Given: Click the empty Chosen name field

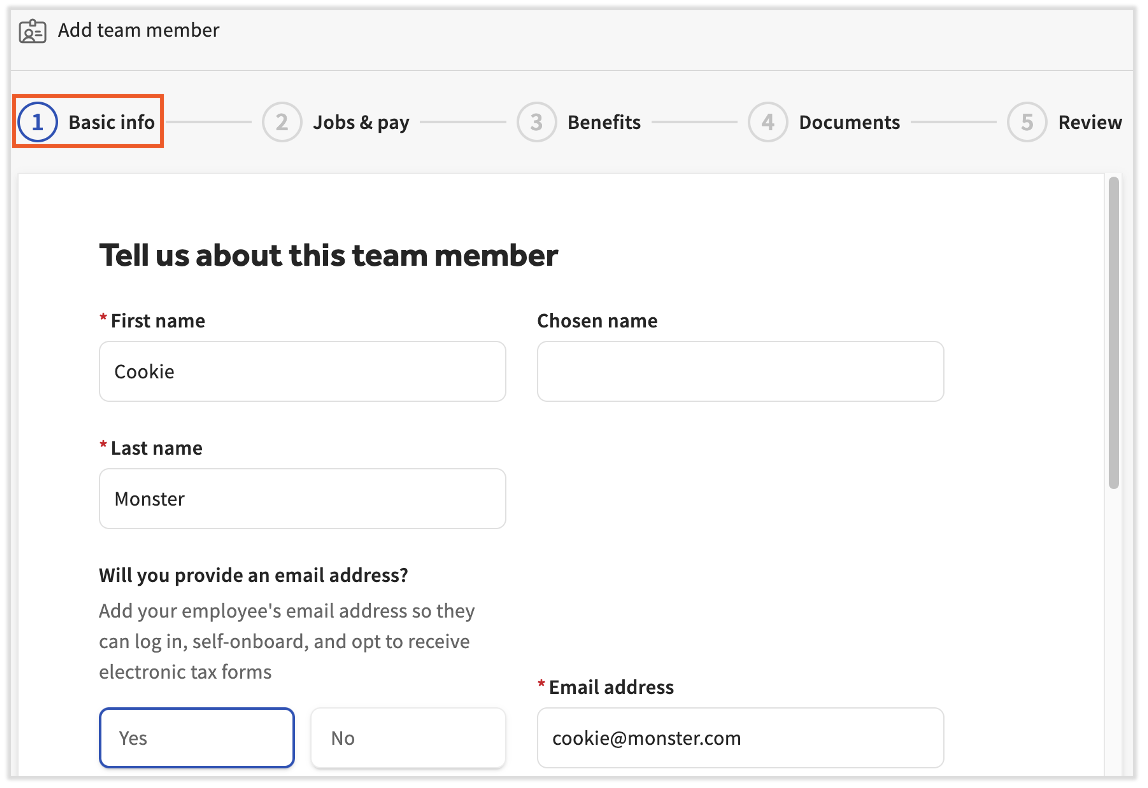Looking at the screenshot, I should click(x=740, y=372).
